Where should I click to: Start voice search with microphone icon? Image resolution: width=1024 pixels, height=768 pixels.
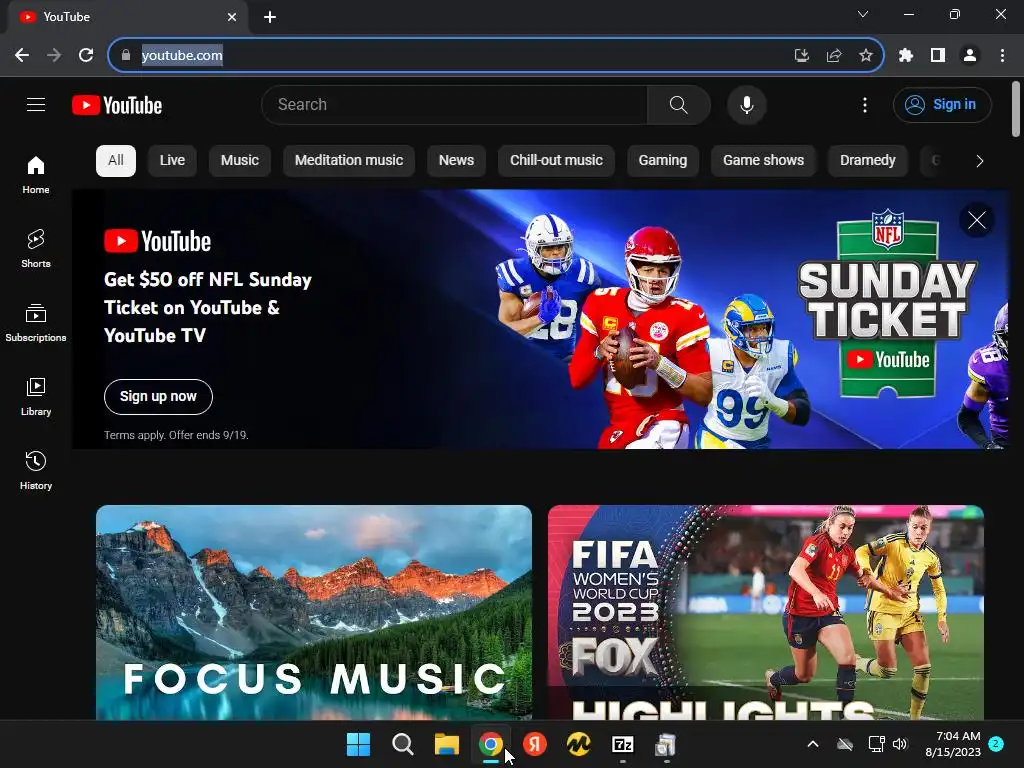[746, 104]
